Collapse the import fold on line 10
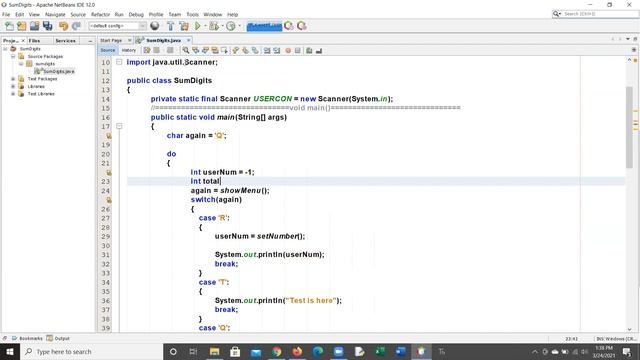This screenshot has height=360, width=640. [119, 62]
